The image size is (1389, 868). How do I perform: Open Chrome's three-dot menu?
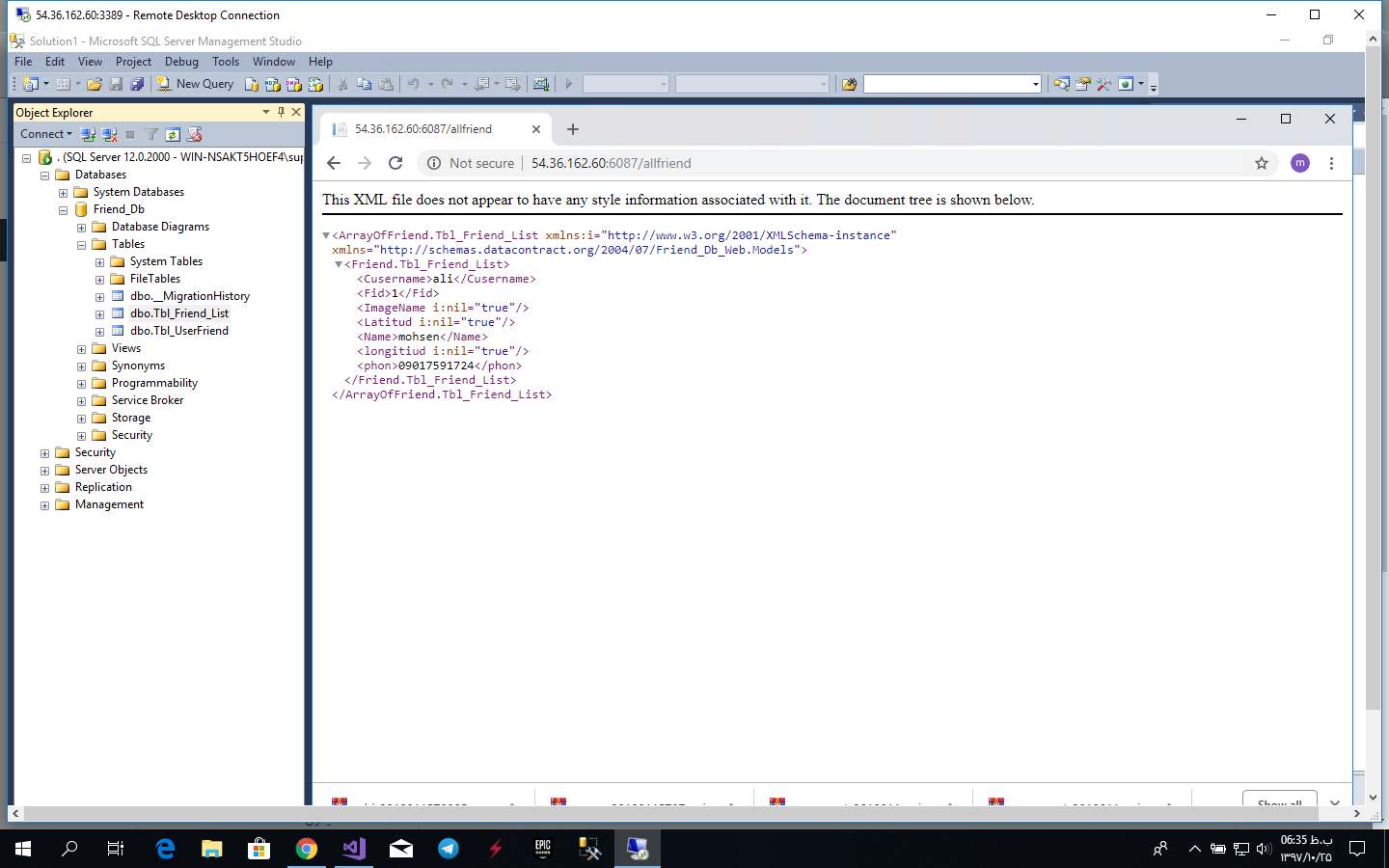pyautogui.click(x=1331, y=163)
